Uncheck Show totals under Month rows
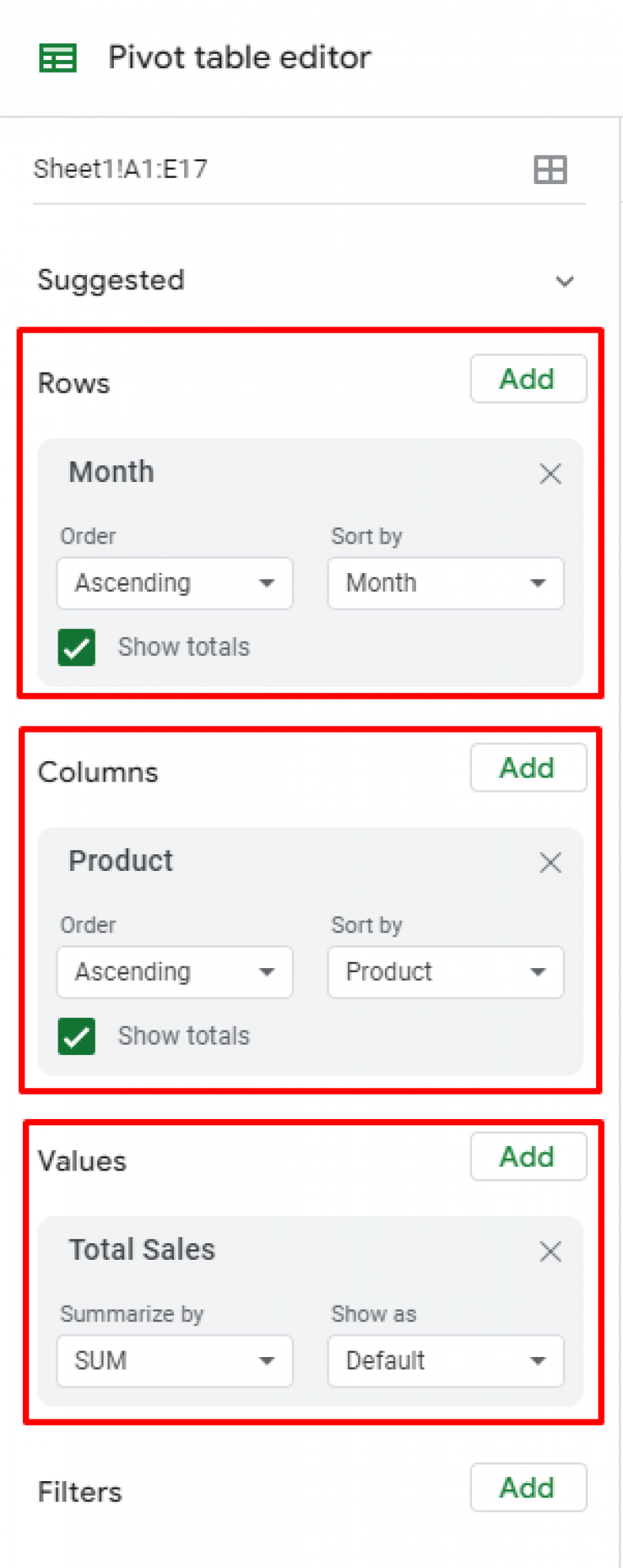 tap(76, 647)
